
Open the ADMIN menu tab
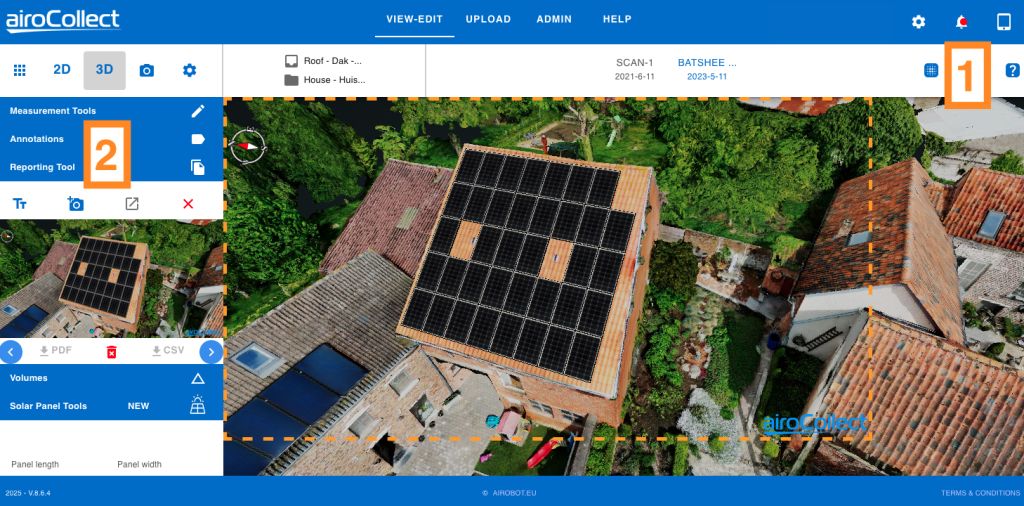[x=555, y=19]
